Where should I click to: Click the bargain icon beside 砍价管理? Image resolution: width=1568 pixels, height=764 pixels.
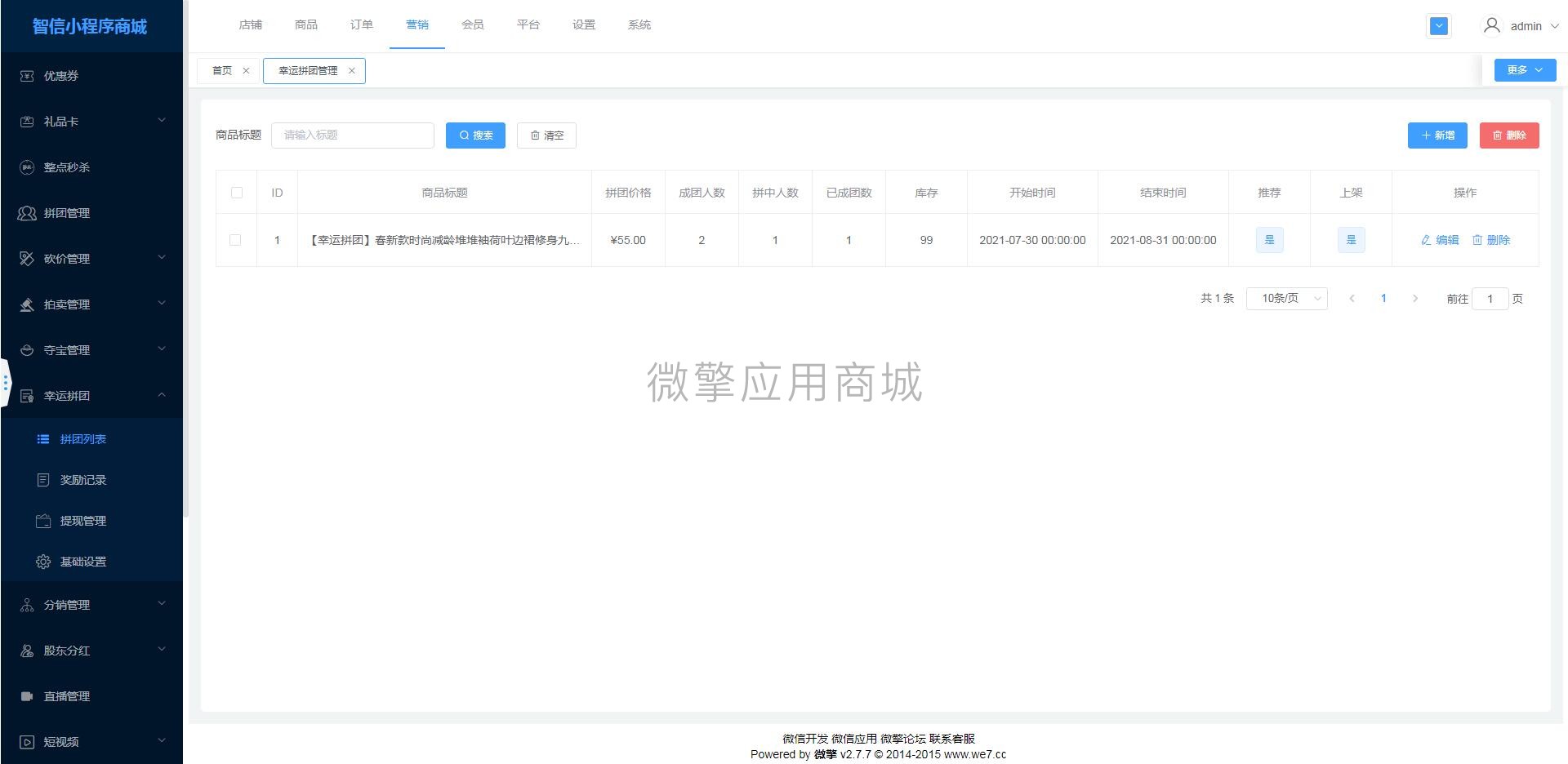[x=27, y=259]
